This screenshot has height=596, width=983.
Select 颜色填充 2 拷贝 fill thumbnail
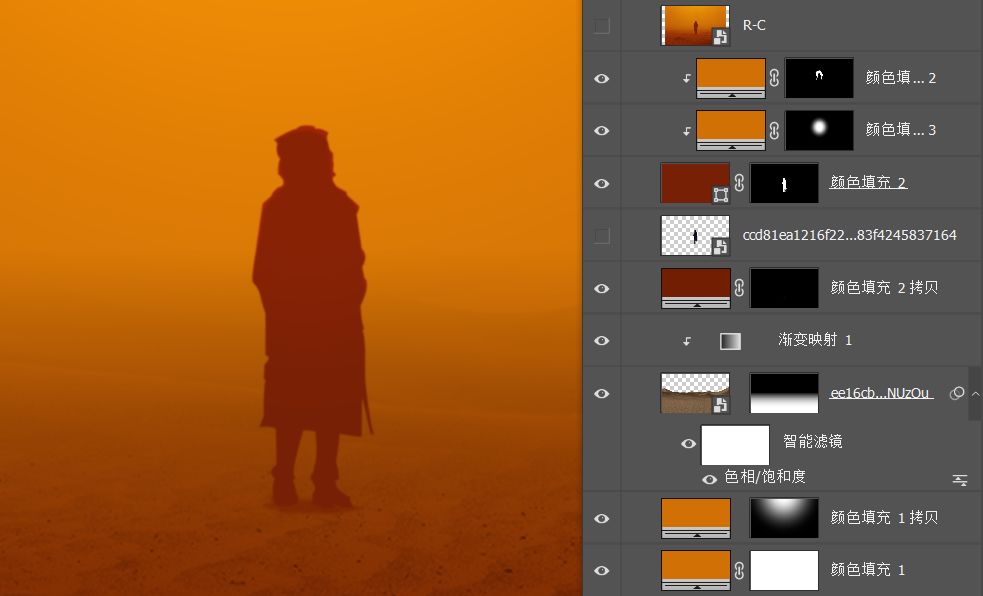coord(695,288)
